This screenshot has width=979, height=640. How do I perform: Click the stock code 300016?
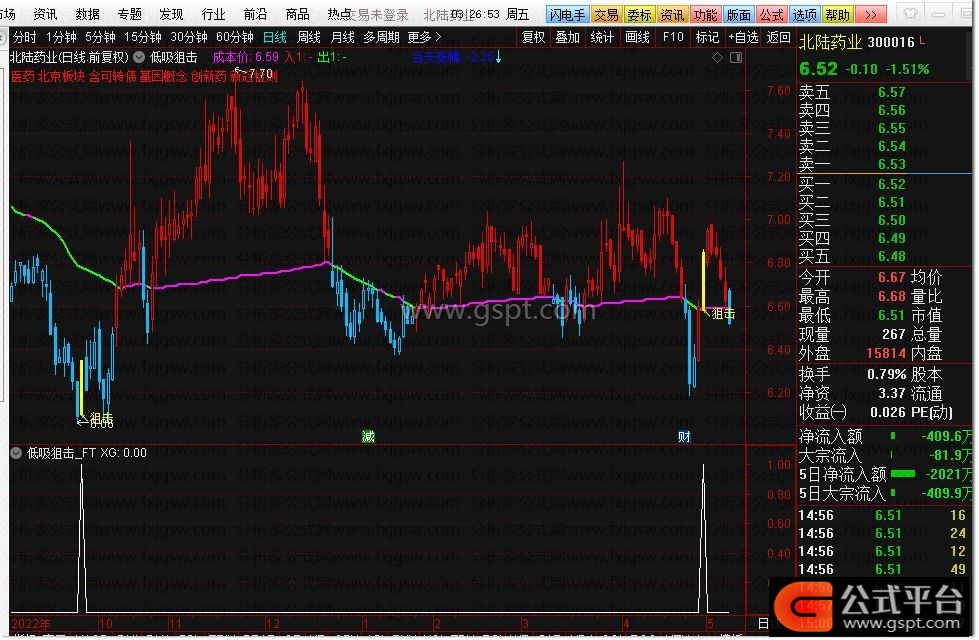891,42
